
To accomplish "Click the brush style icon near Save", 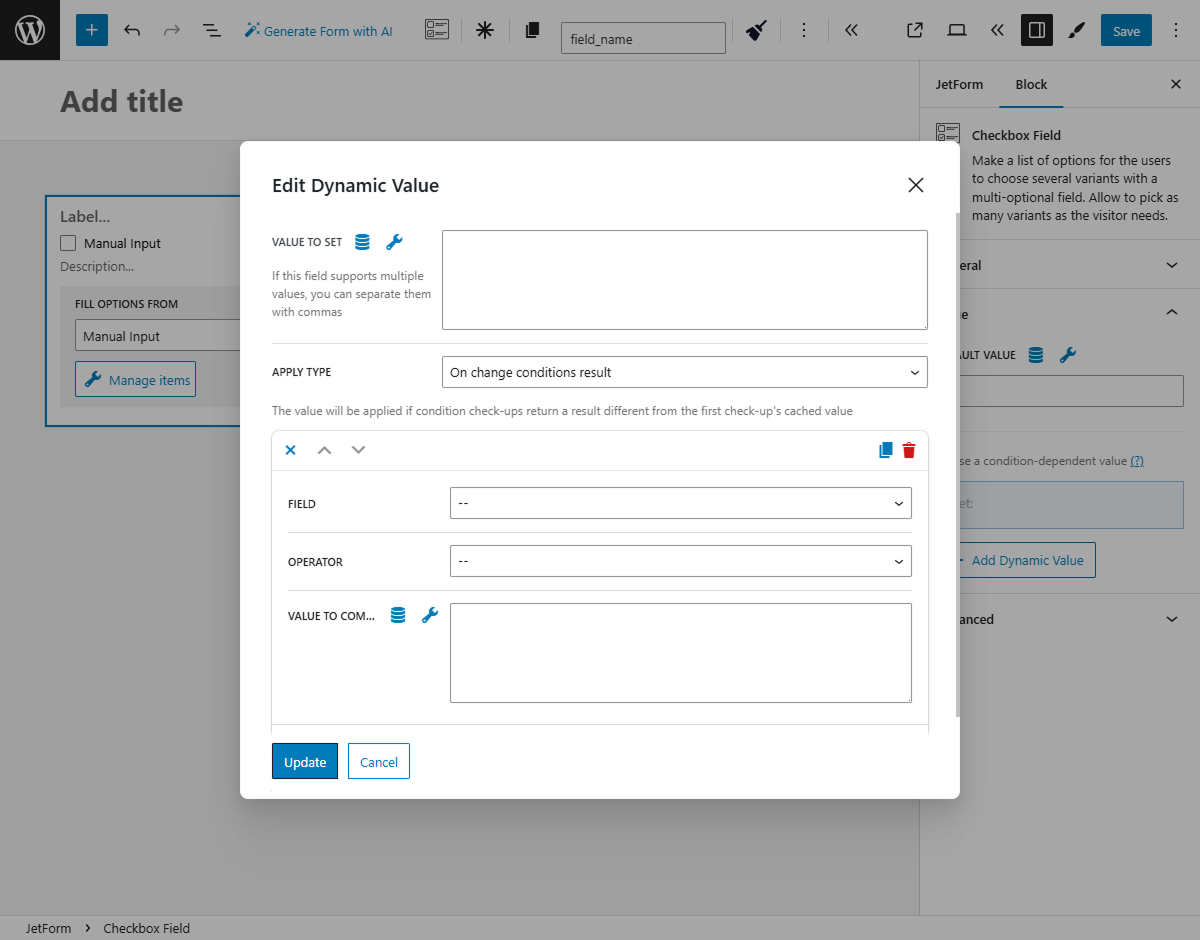I will coord(1076,30).
